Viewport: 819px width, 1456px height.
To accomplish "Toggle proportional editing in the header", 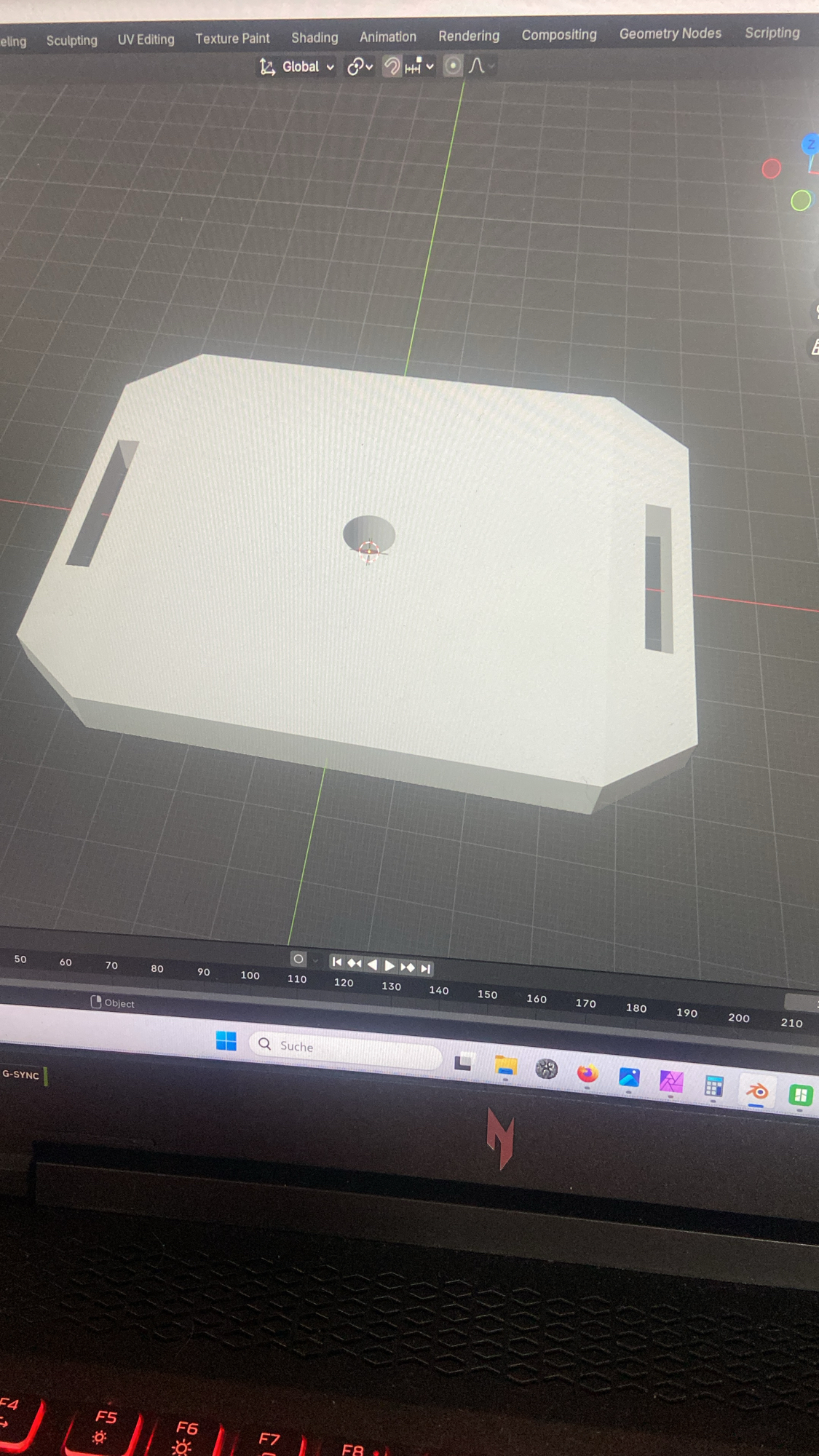I will (x=453, y=66).
